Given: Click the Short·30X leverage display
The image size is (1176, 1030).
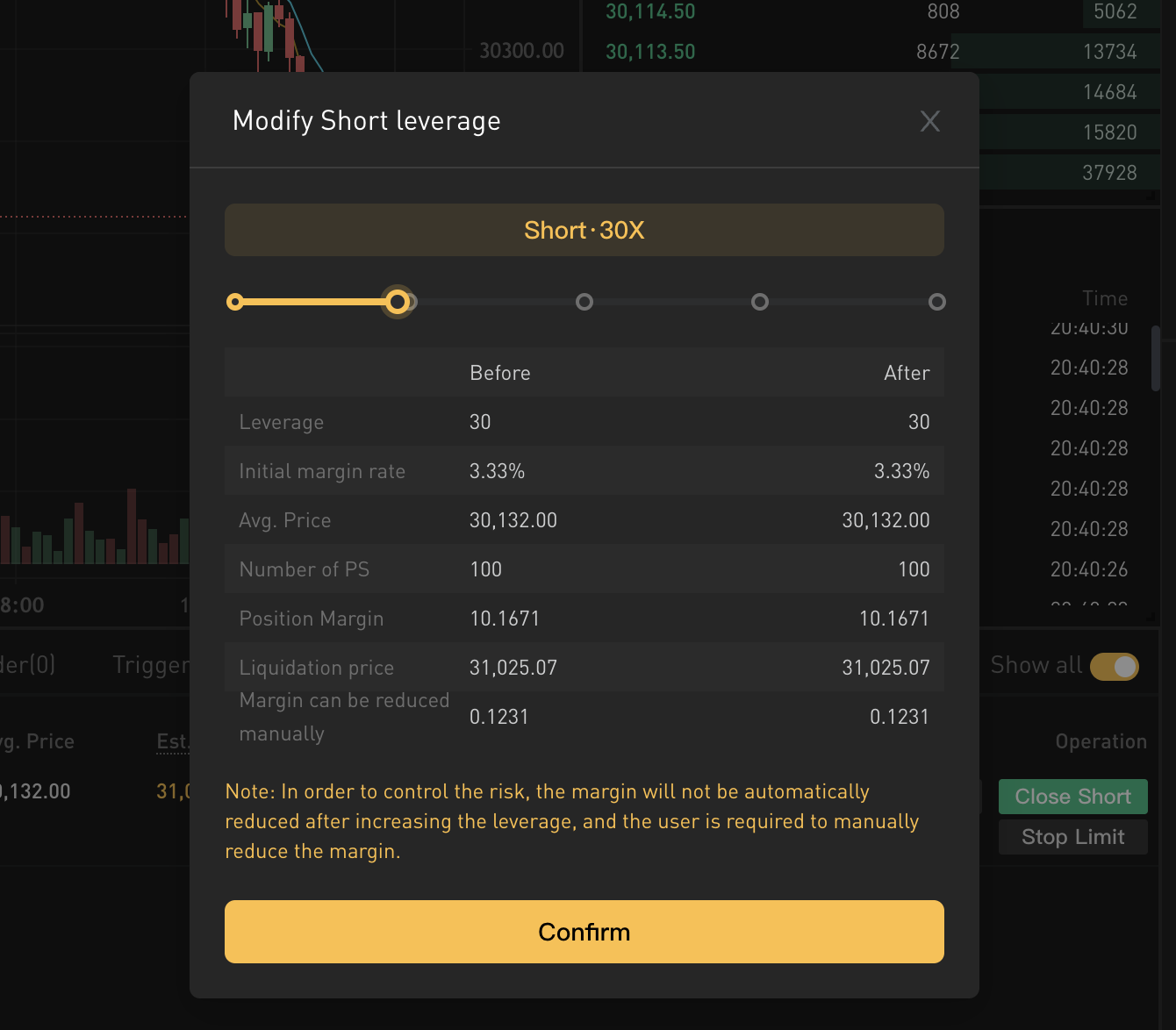Looking at the screenshot, I should [584, 230].
